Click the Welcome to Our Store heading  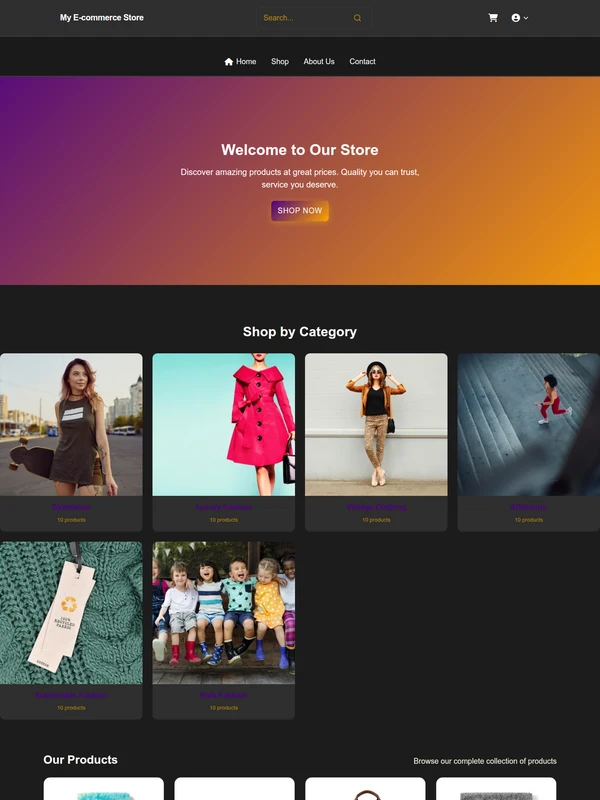click(300, 149)
